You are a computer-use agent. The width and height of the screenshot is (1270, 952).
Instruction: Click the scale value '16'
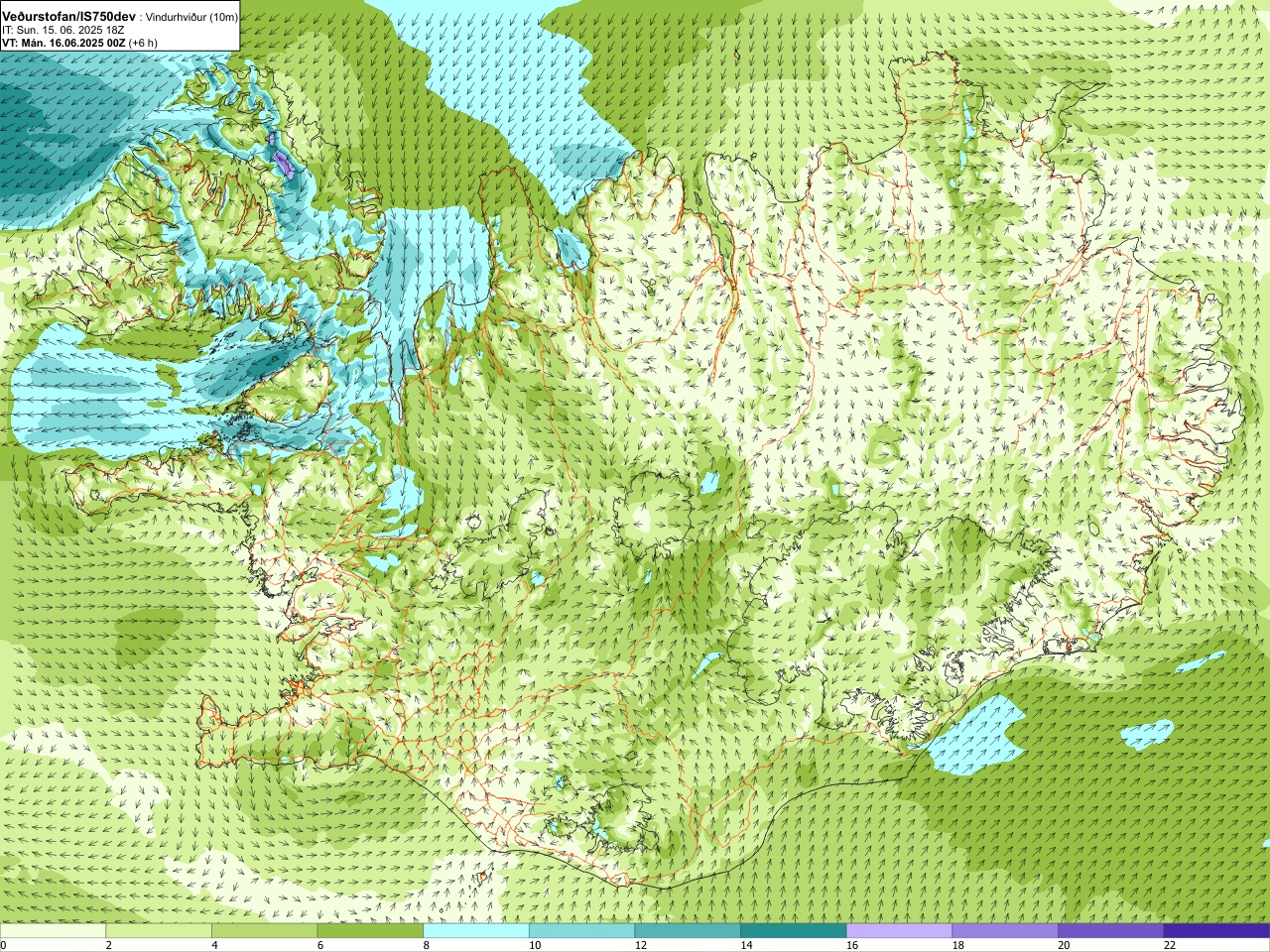pos(852,945)
